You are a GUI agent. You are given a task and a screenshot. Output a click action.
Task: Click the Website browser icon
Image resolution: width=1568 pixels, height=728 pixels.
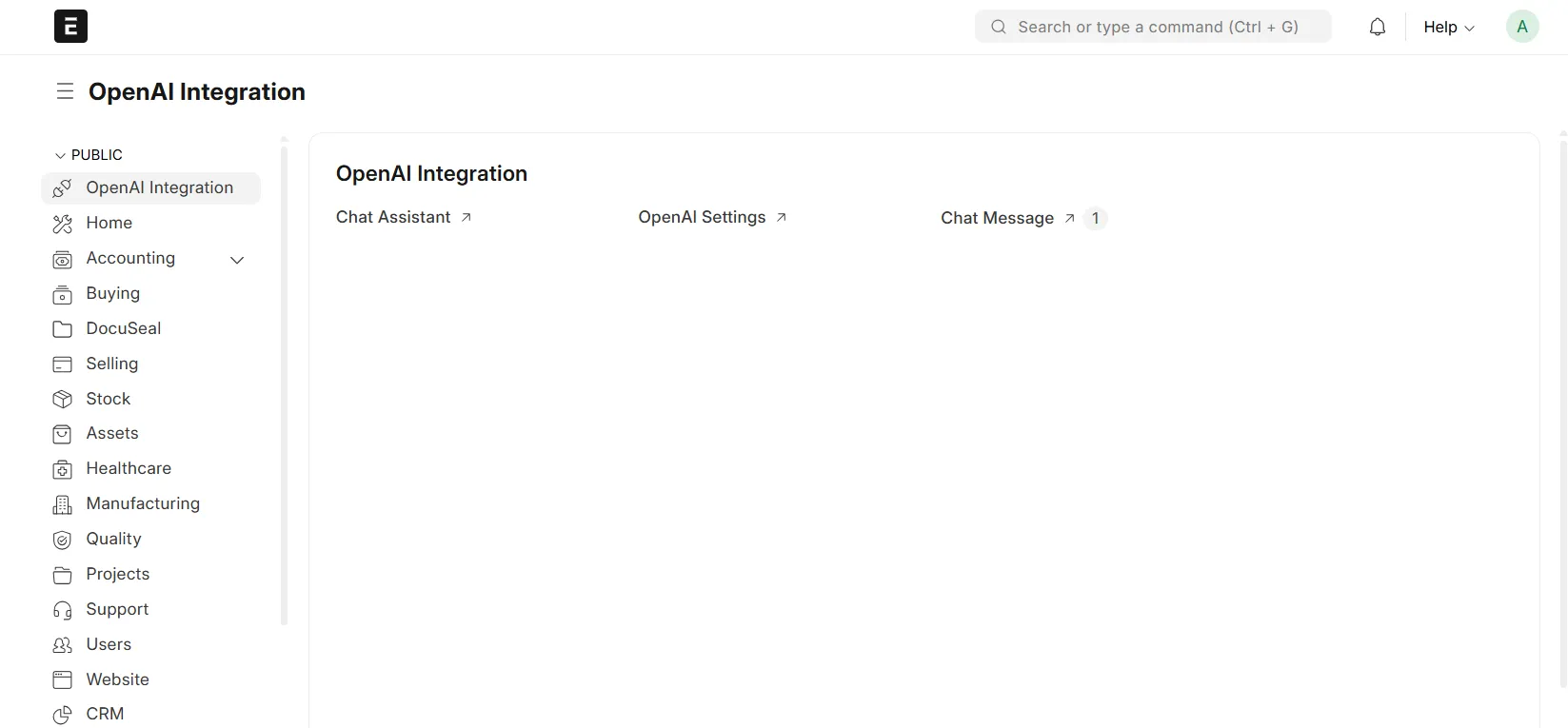[x=62, y=679]
